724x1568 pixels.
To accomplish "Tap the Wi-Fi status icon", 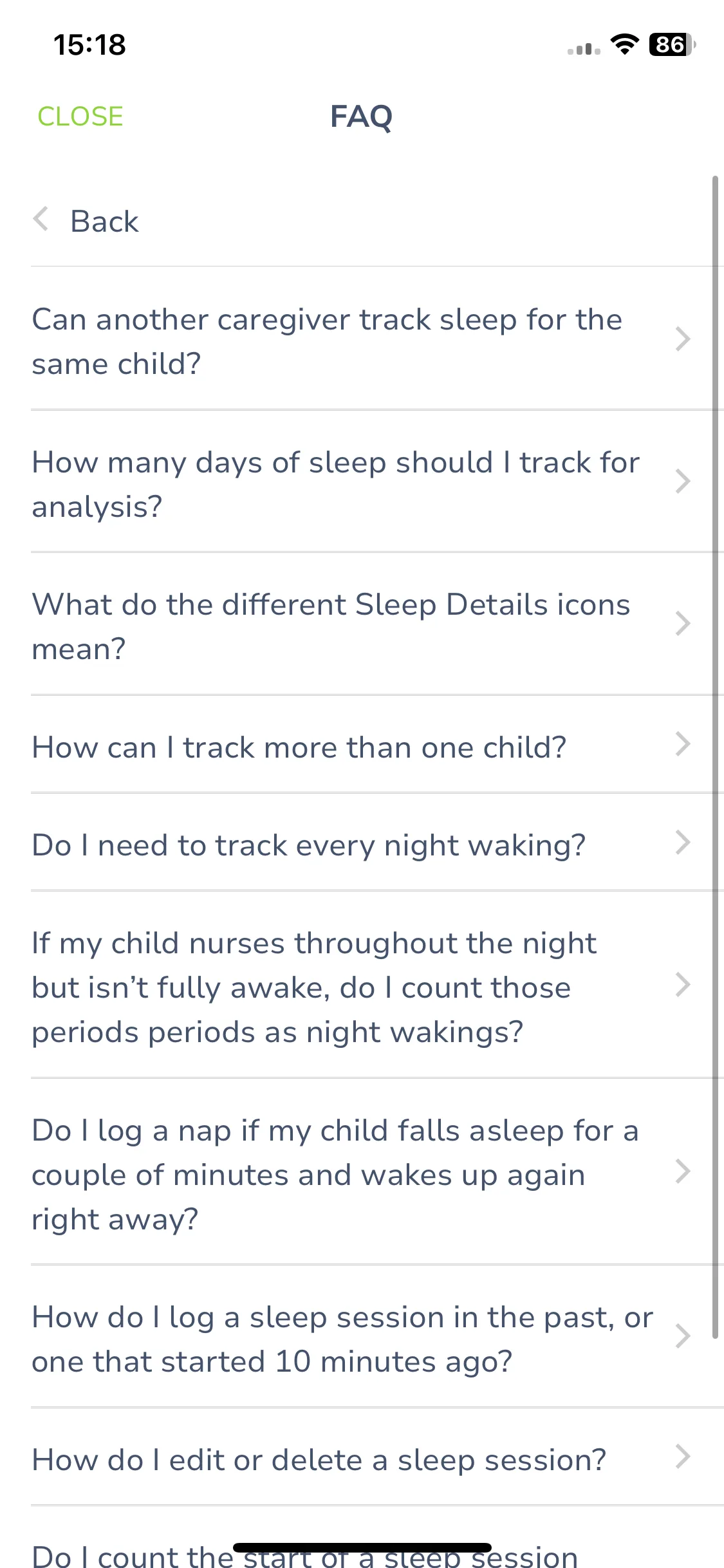I will [624, 44].
